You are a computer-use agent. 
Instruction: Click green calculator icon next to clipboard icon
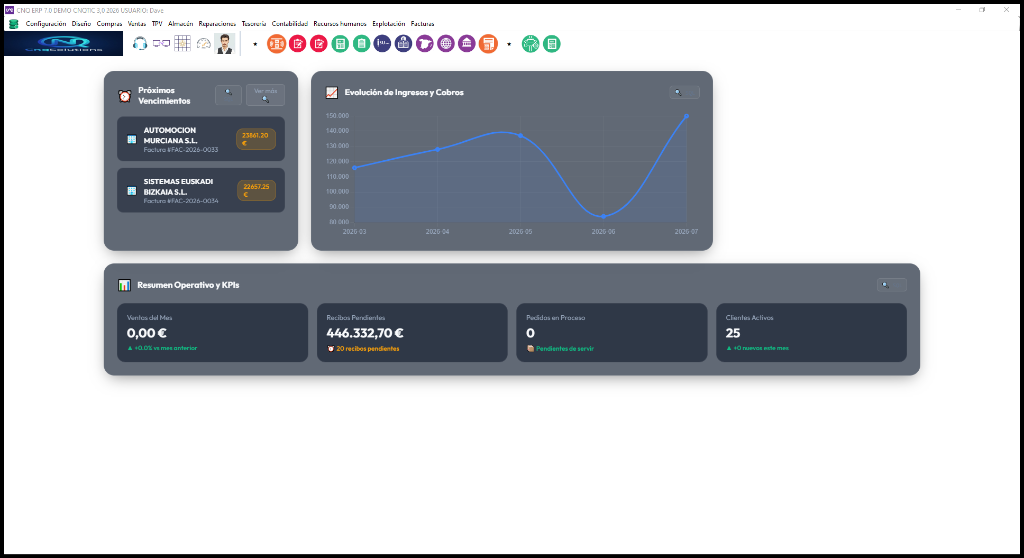pyautogui.click(x=340, y=44)
